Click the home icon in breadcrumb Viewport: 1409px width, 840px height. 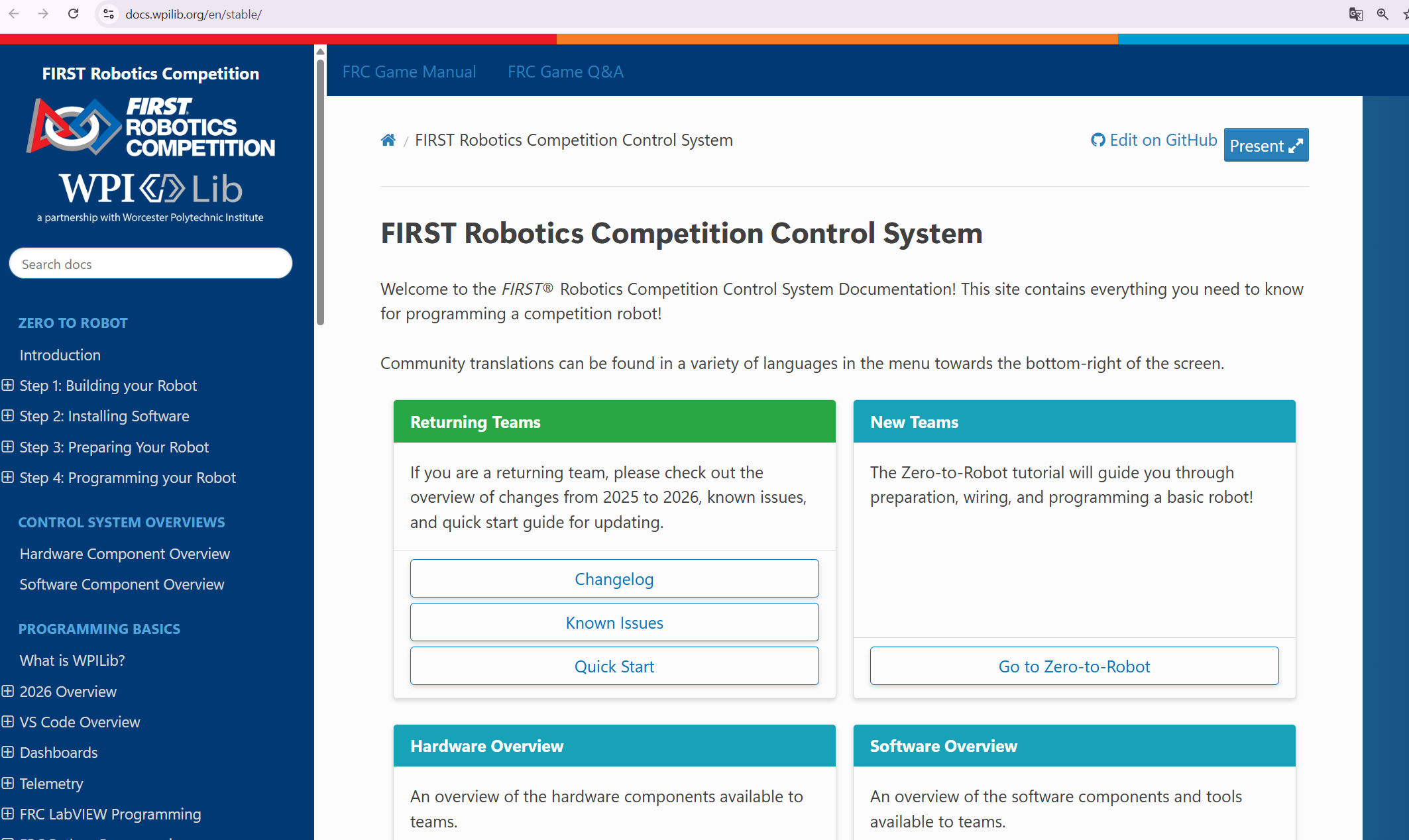(x=388, y=140)
